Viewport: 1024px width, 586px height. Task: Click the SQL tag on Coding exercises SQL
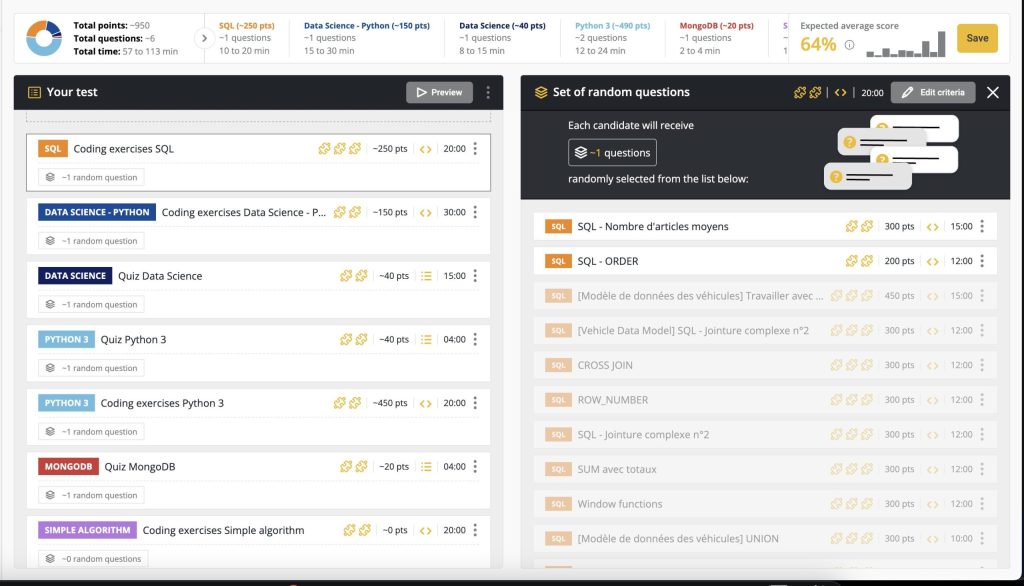point(53,149)
